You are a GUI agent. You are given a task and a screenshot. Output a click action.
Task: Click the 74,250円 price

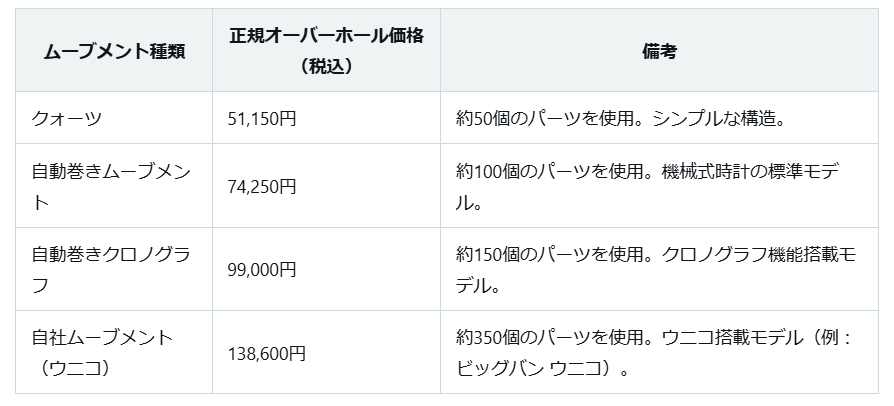pyautogui.click(x=262, y=186)
